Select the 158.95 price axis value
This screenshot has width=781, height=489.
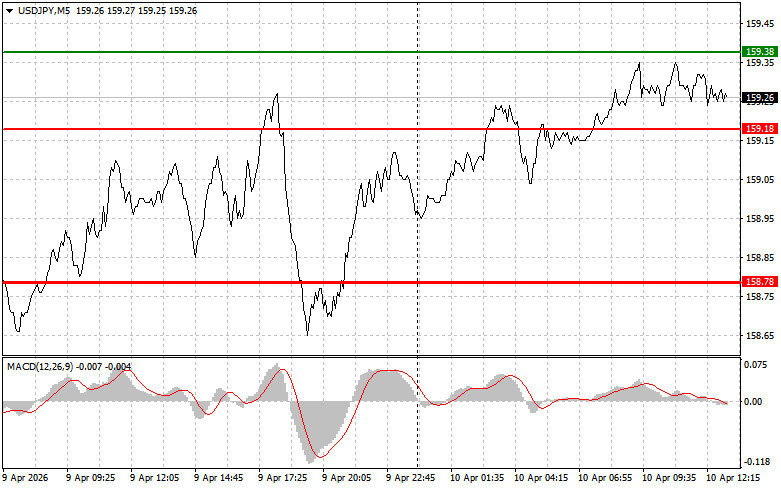[x=760, y=219]
